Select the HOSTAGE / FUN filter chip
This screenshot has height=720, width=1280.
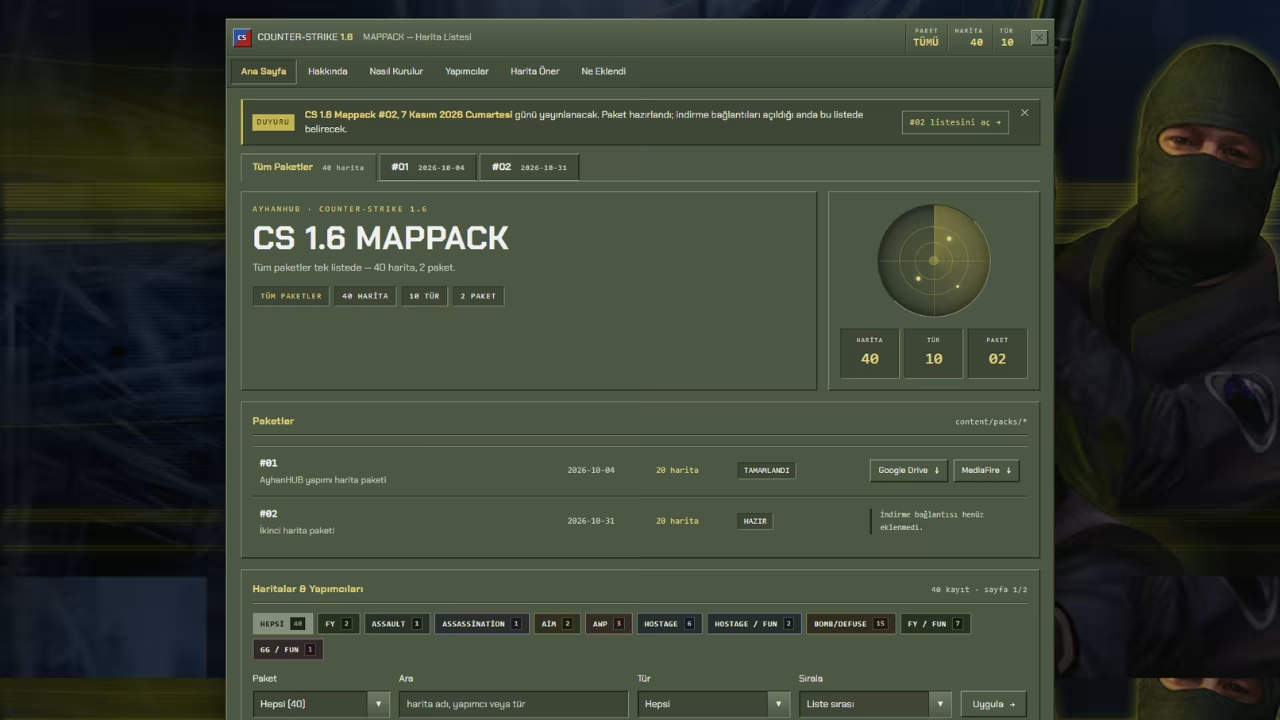754,623
